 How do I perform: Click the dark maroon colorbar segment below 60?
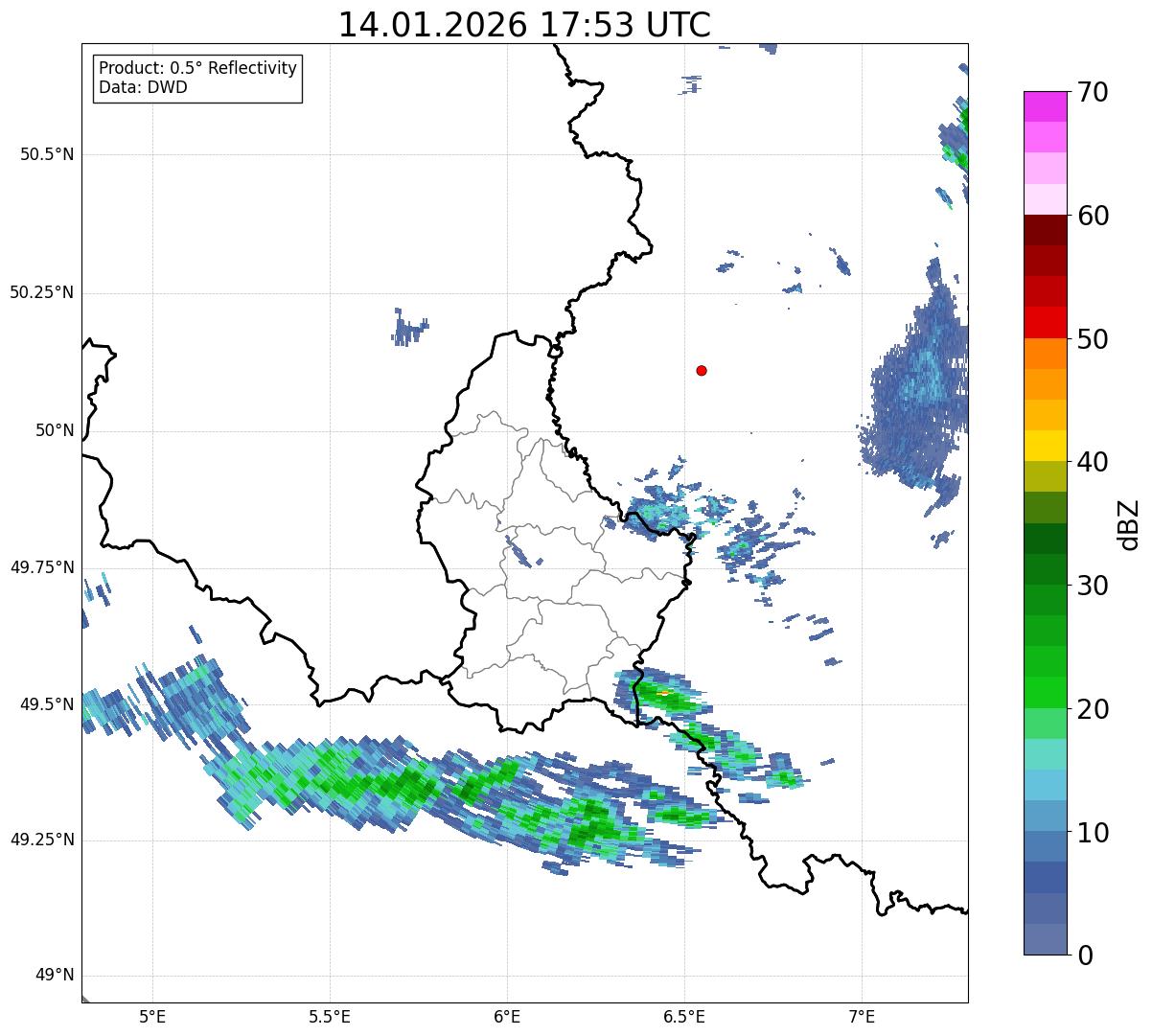[x=1045, y=230]
